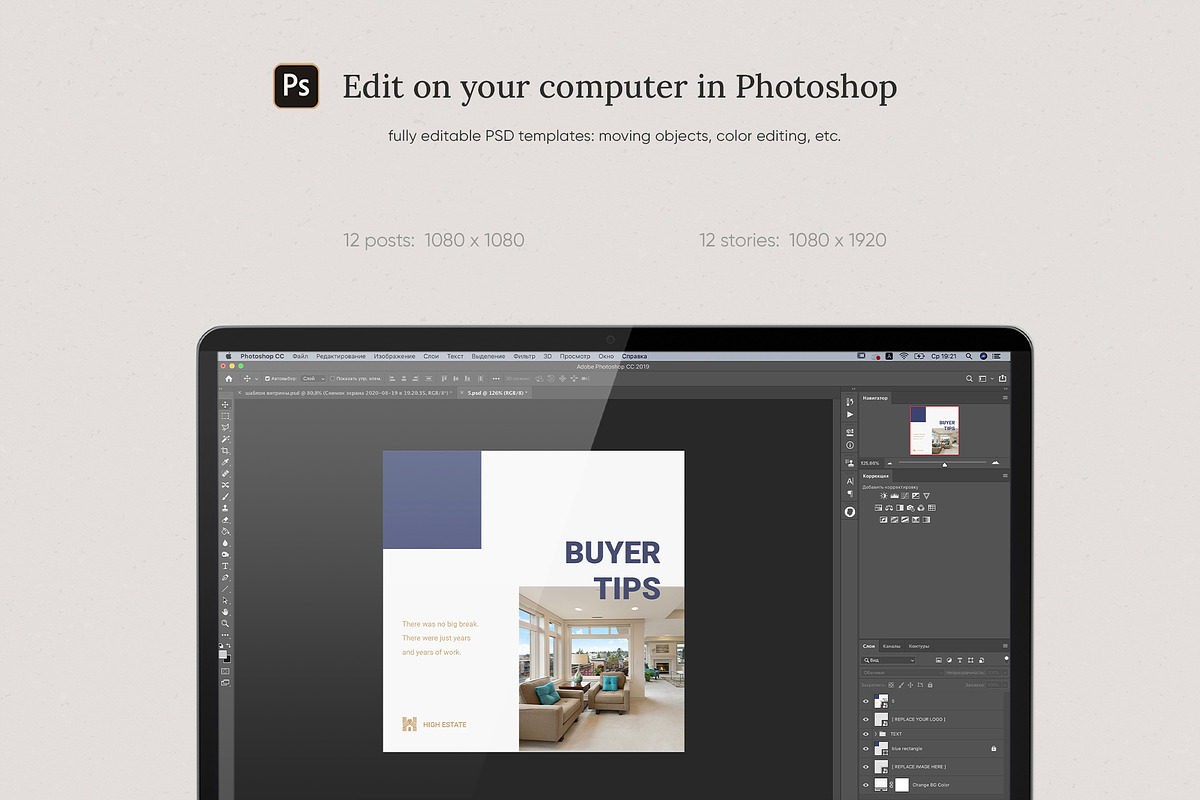Viewport: 1200px width, 800px height.
Task: Open the Move tool preset dropdown arrow
Action: [x=256, y=379]
